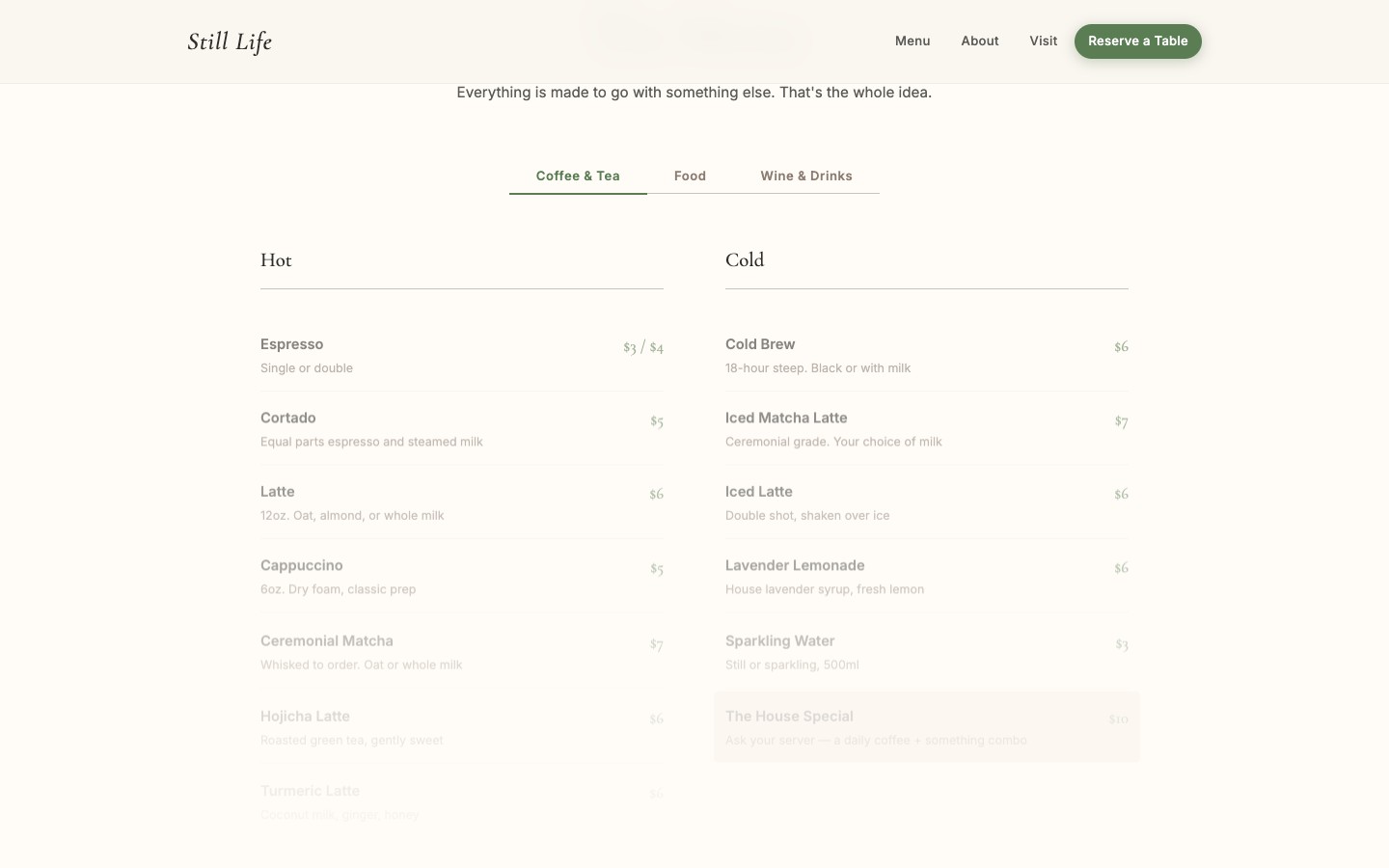The height and width of the screenshot is (868, 1389).
Task: Click 'Double shot, shaken over ice'
Action: point(807,516)
